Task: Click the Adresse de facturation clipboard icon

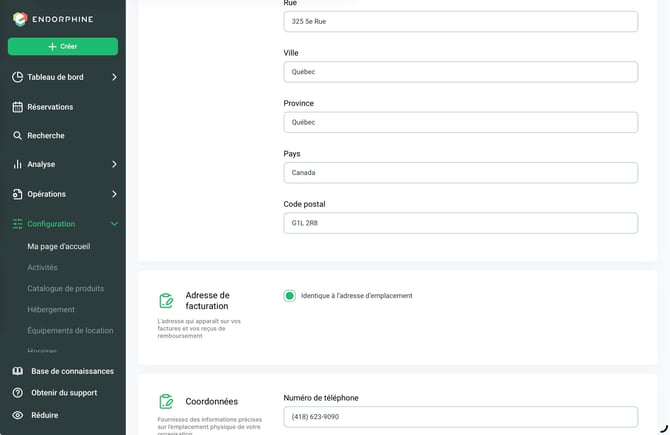Action: 166,300
